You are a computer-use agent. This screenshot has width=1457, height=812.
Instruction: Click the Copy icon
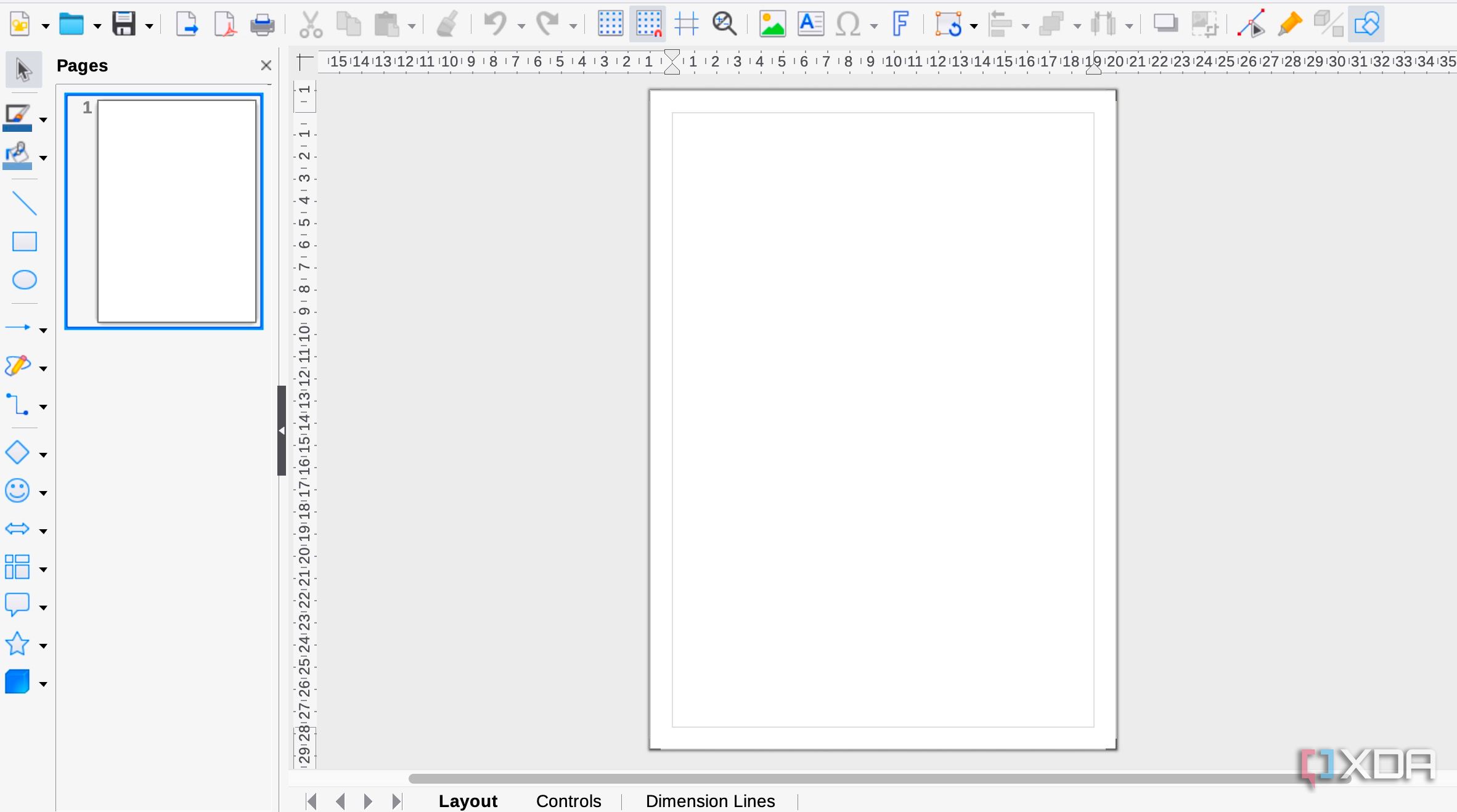point(349,24)
